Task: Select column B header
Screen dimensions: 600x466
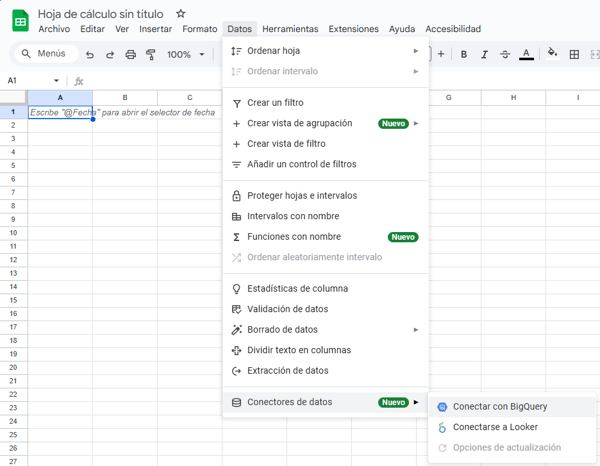Action: click(125, 98)
